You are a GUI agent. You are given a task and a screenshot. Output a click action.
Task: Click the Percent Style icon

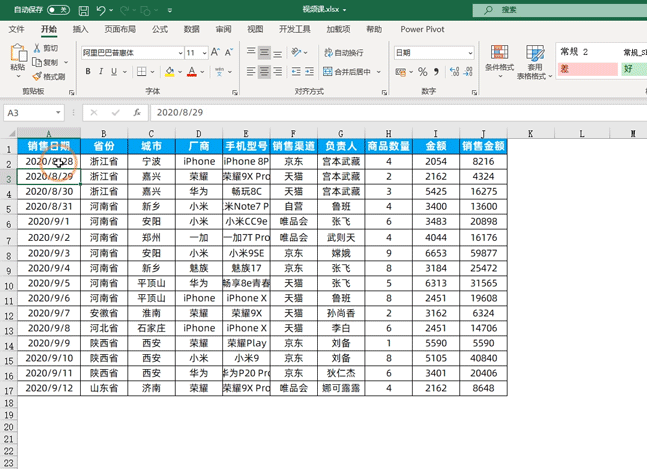(x=423, y=72)
